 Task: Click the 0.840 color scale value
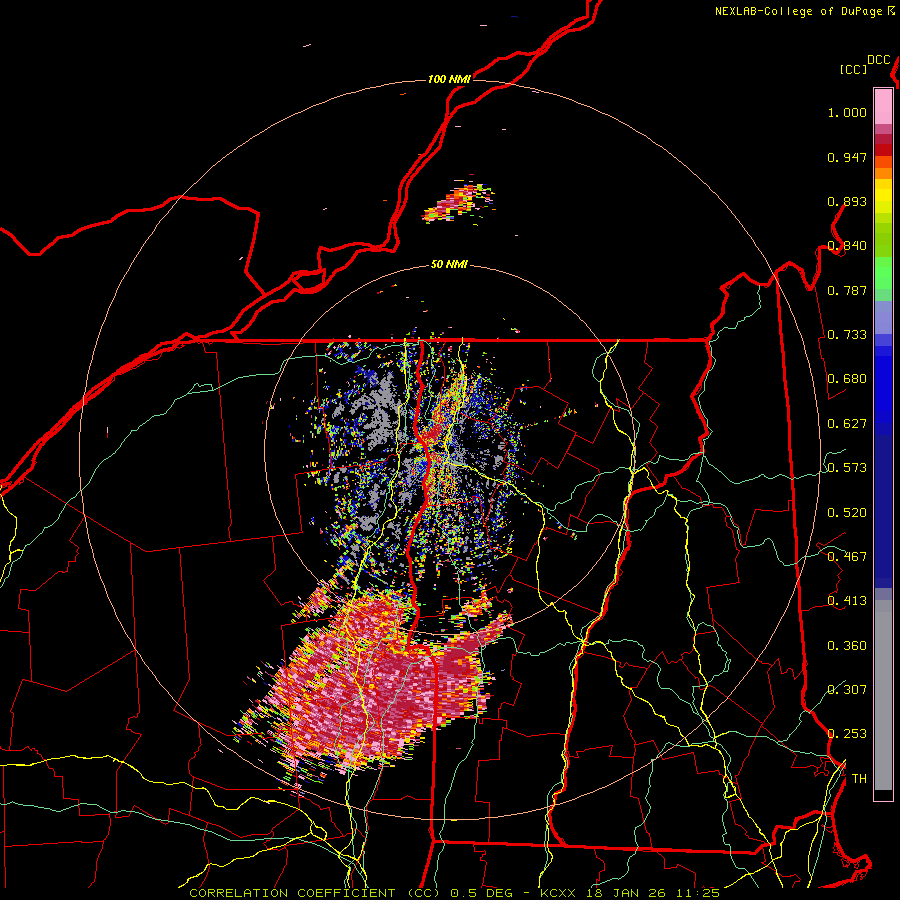point(847,246)
